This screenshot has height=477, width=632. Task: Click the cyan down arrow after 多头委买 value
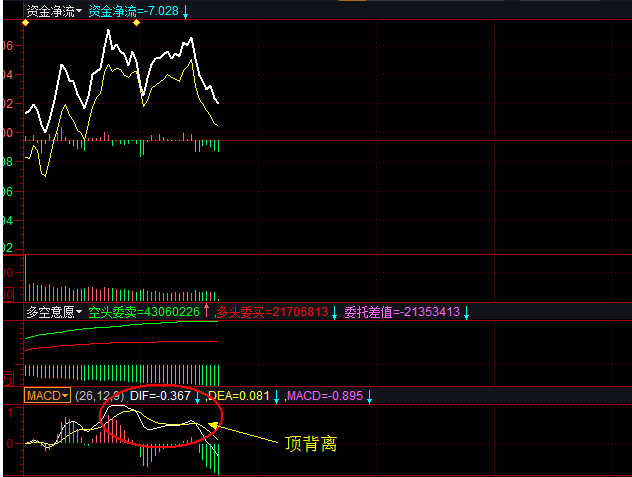pyautogui.click(x=336, y=312)
